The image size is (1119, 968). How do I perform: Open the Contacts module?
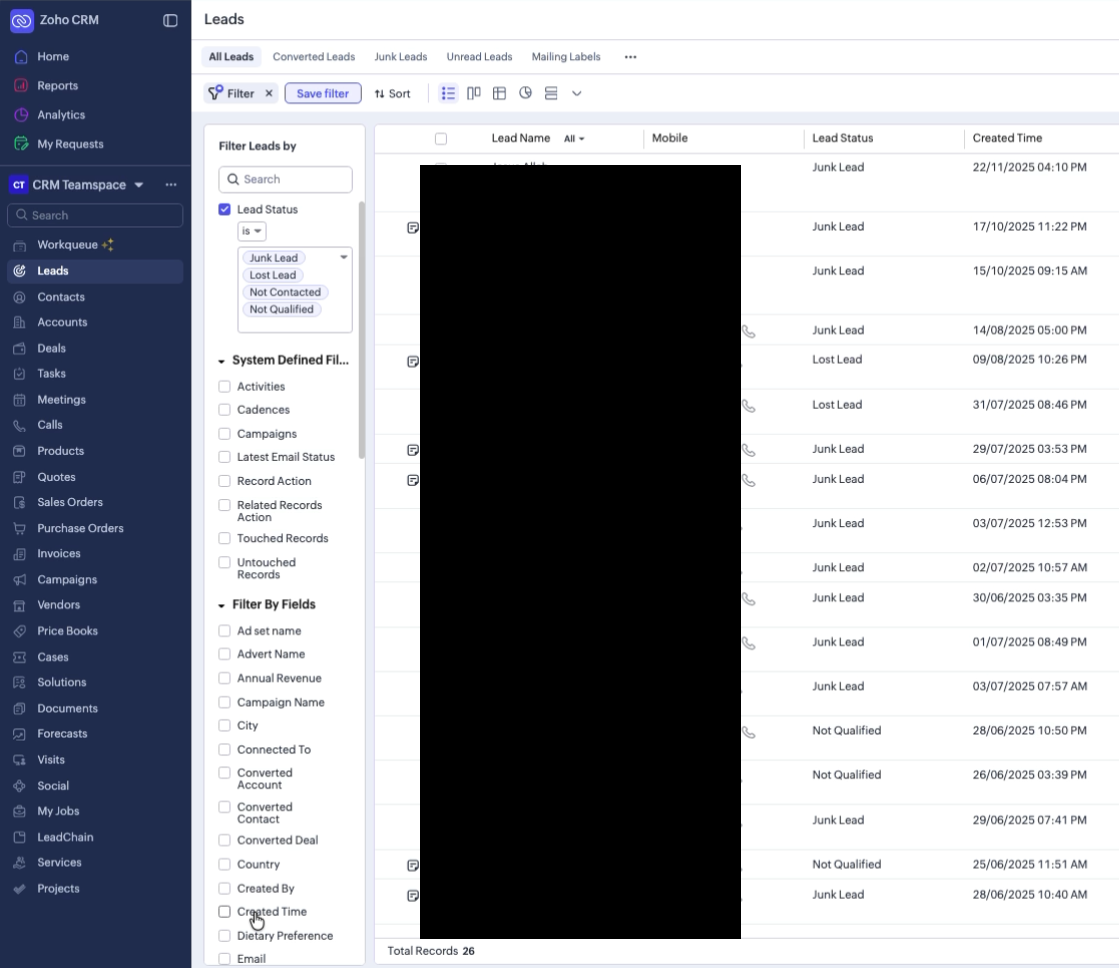coord(61,297)
